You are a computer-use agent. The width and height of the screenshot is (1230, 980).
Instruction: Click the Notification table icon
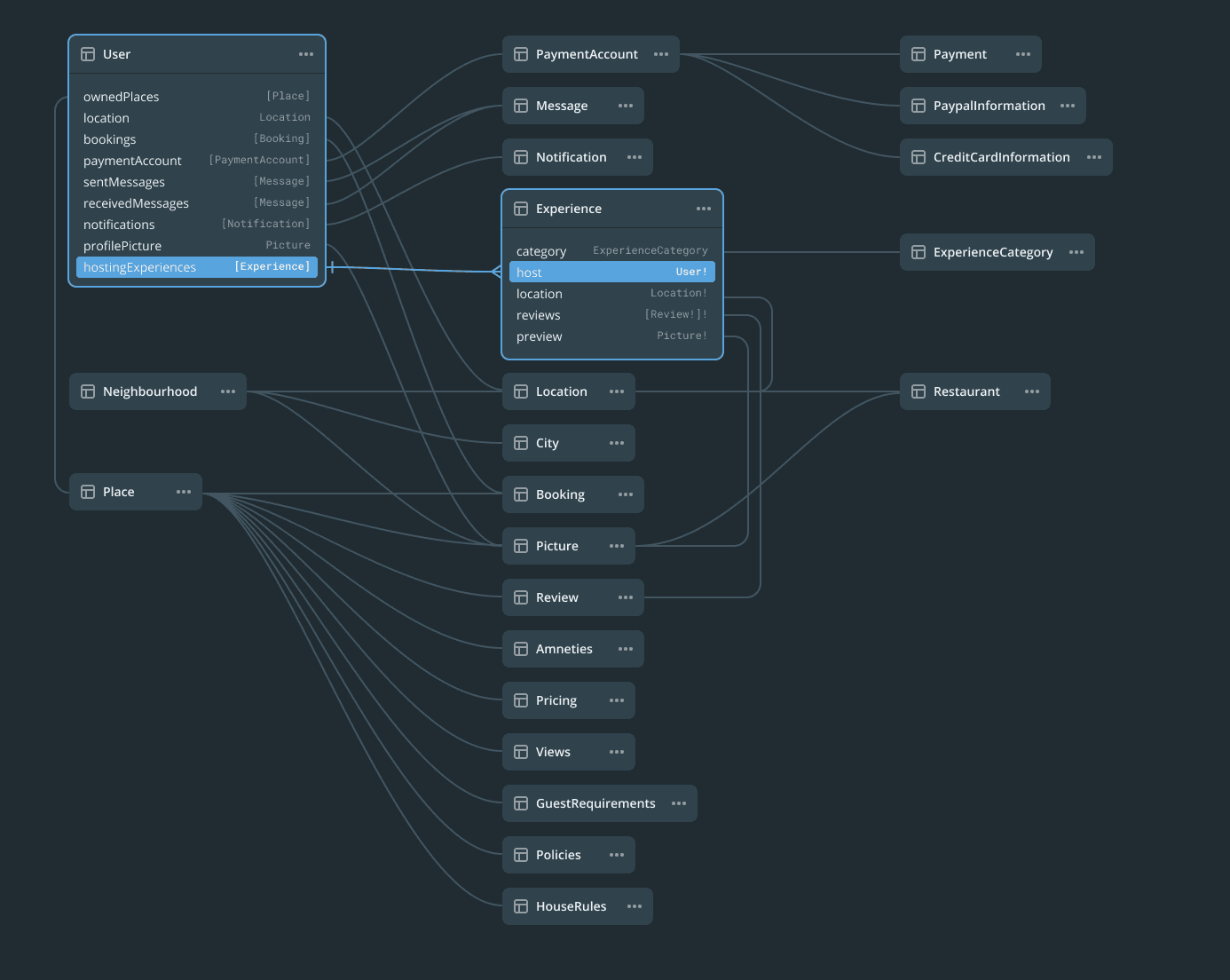coord(521,157)
